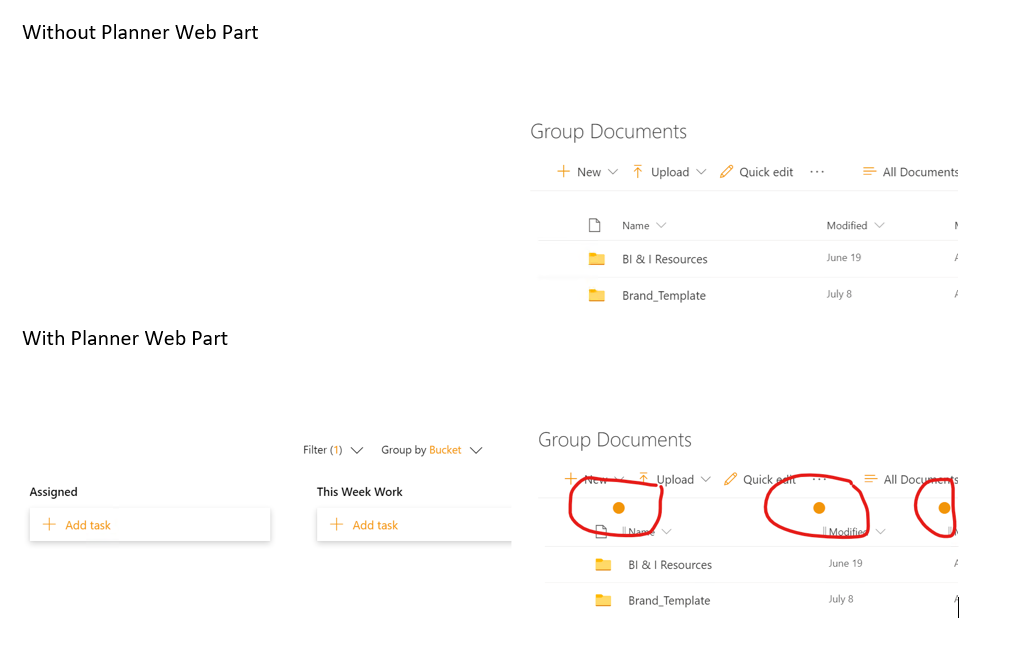Click the lower Group Documents heading
This screenshot has height=663, width=1017.
(x=615, y=440)
